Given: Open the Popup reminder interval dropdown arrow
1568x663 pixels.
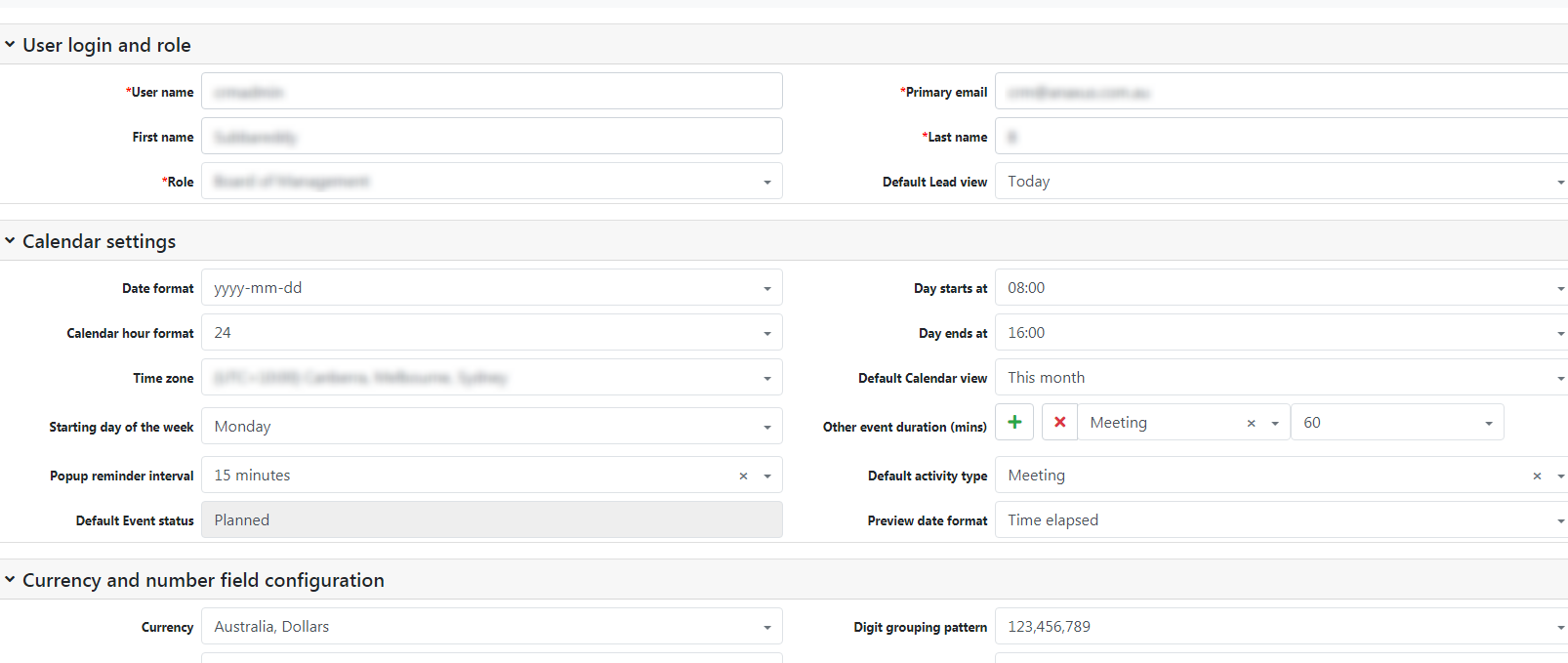Looking at the screenshot, I should 766,477.
